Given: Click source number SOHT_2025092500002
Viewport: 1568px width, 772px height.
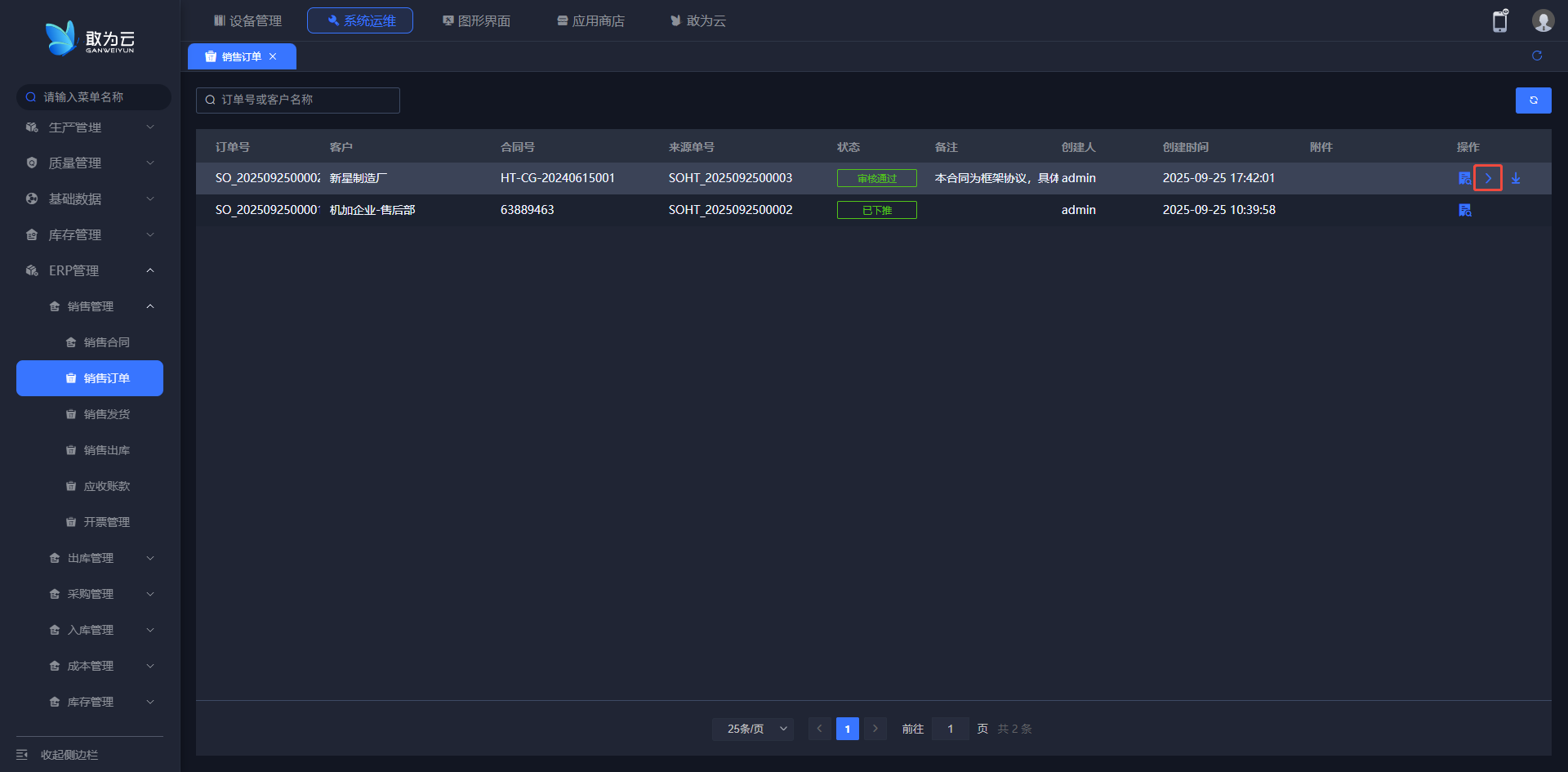Looking at the screenshot, I should (x=731, y=210).
